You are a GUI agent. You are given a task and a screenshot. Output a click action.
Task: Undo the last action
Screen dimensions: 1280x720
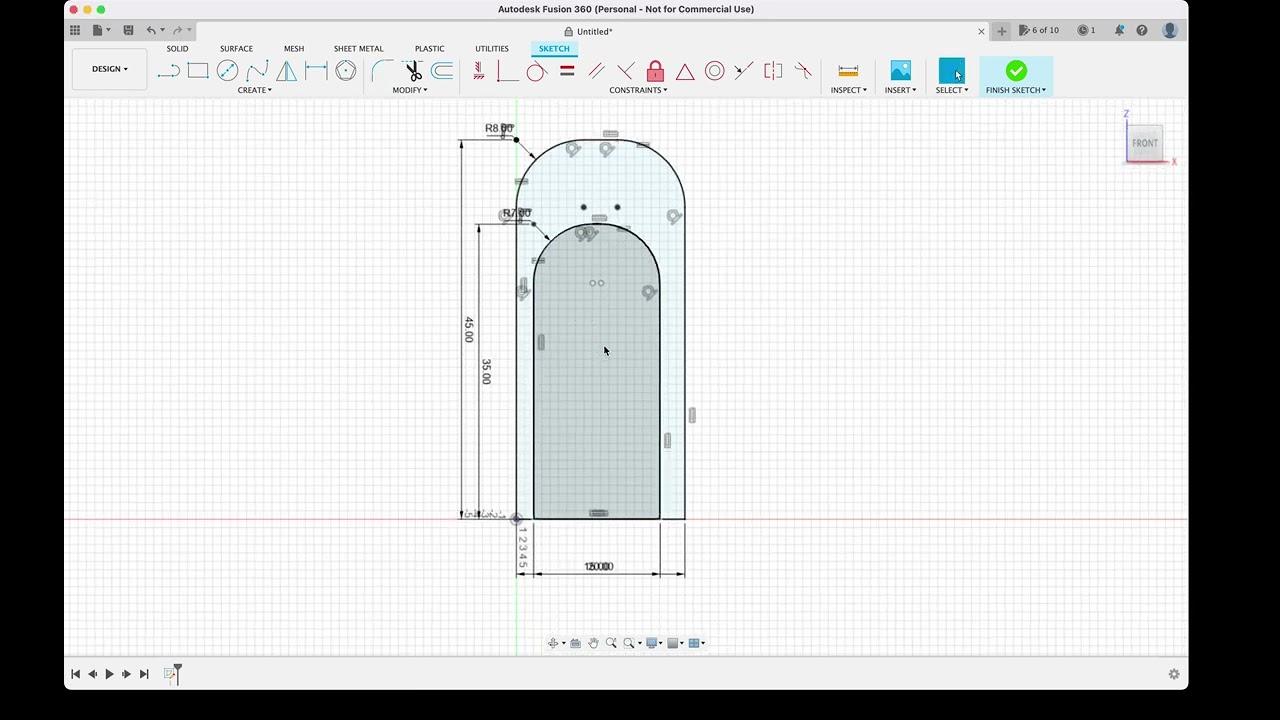coord(151,31)
